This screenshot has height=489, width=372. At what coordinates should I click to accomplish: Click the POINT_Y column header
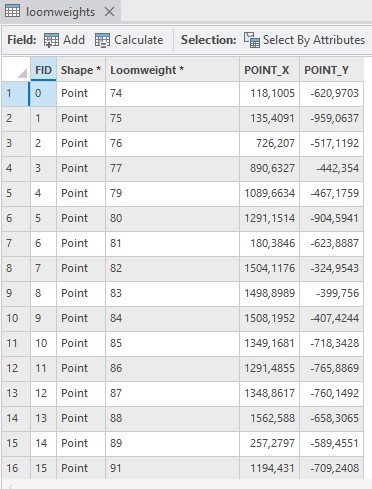[332, 70]
